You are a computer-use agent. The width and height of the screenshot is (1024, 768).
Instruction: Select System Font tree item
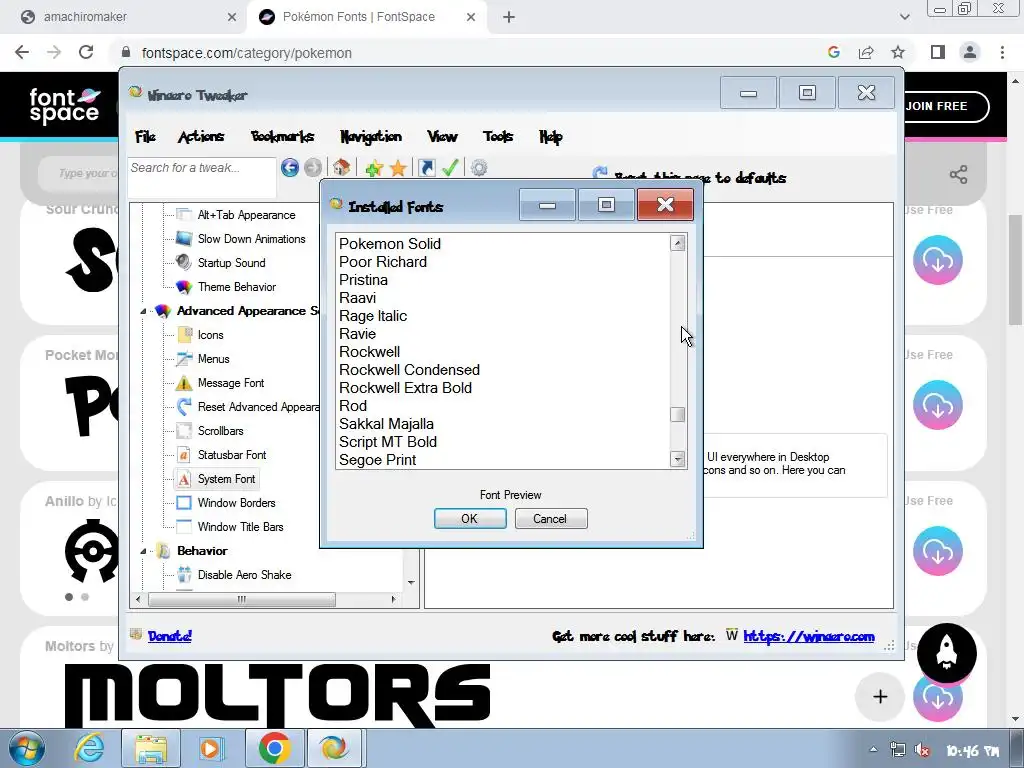[x=226, y=479]
